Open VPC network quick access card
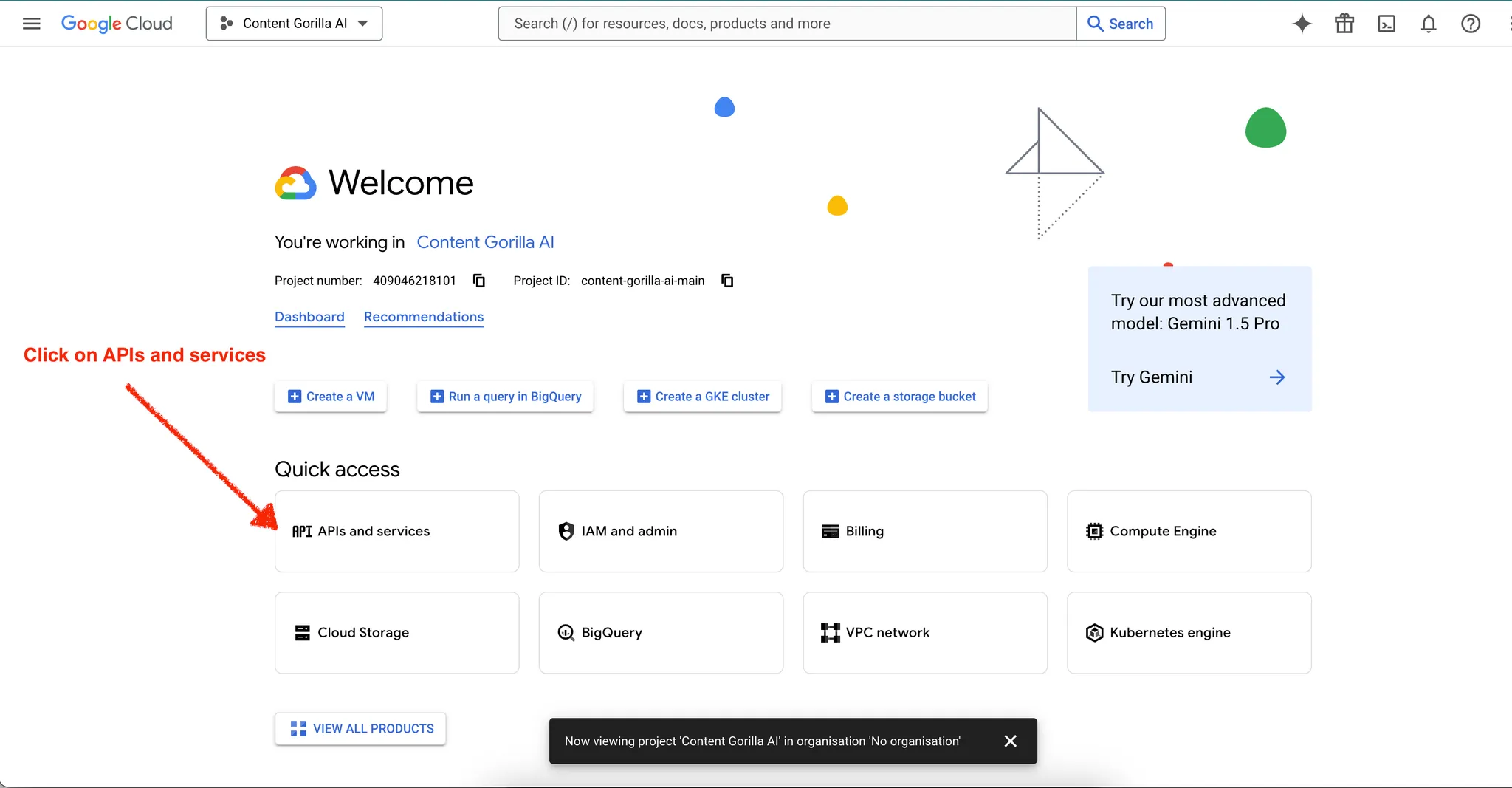1512x788 pixels. tap(925, 633)
